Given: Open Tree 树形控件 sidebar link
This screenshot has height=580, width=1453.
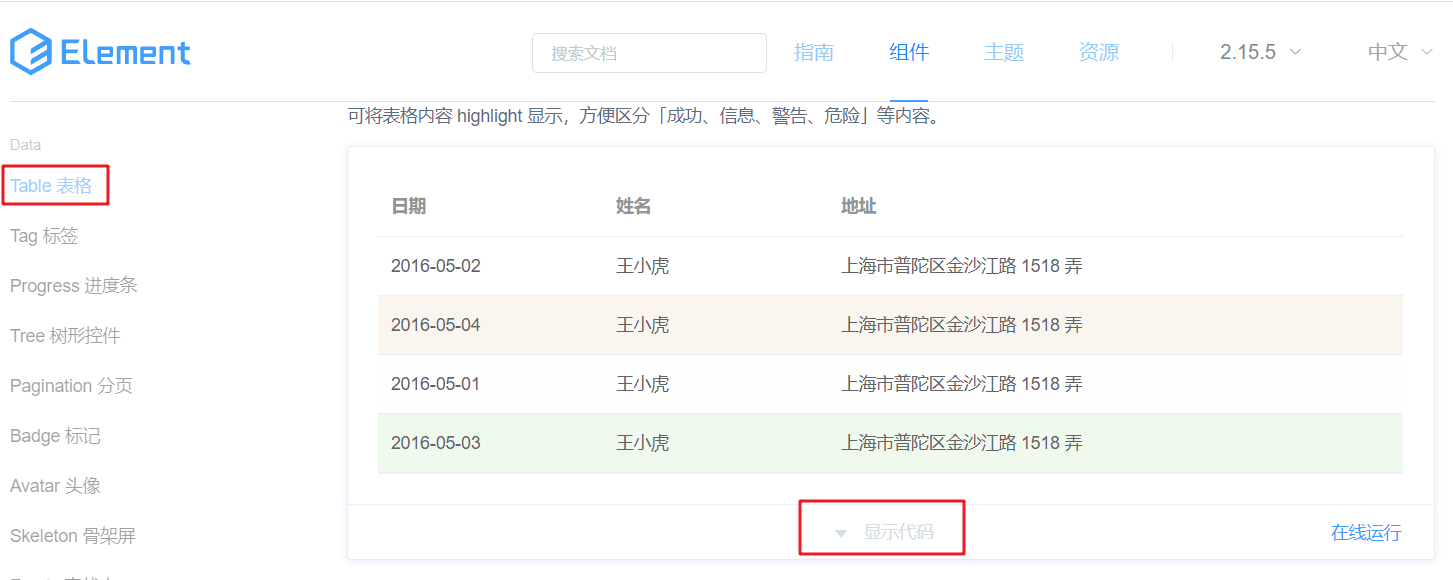Looking at the screenshot, I should click(65, 336).
